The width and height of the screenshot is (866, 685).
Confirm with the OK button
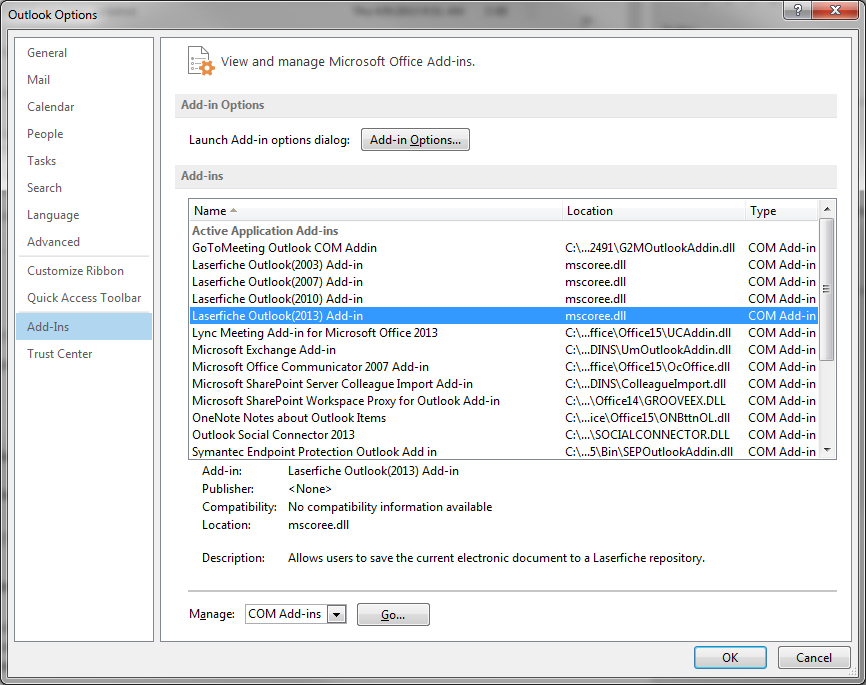(x=730, y=657)
